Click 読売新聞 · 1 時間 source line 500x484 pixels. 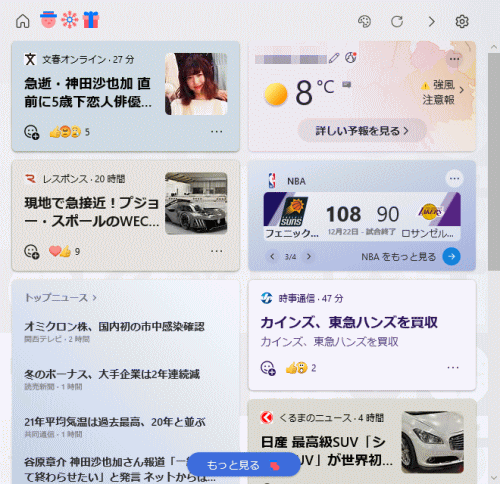tap(53, 387)
